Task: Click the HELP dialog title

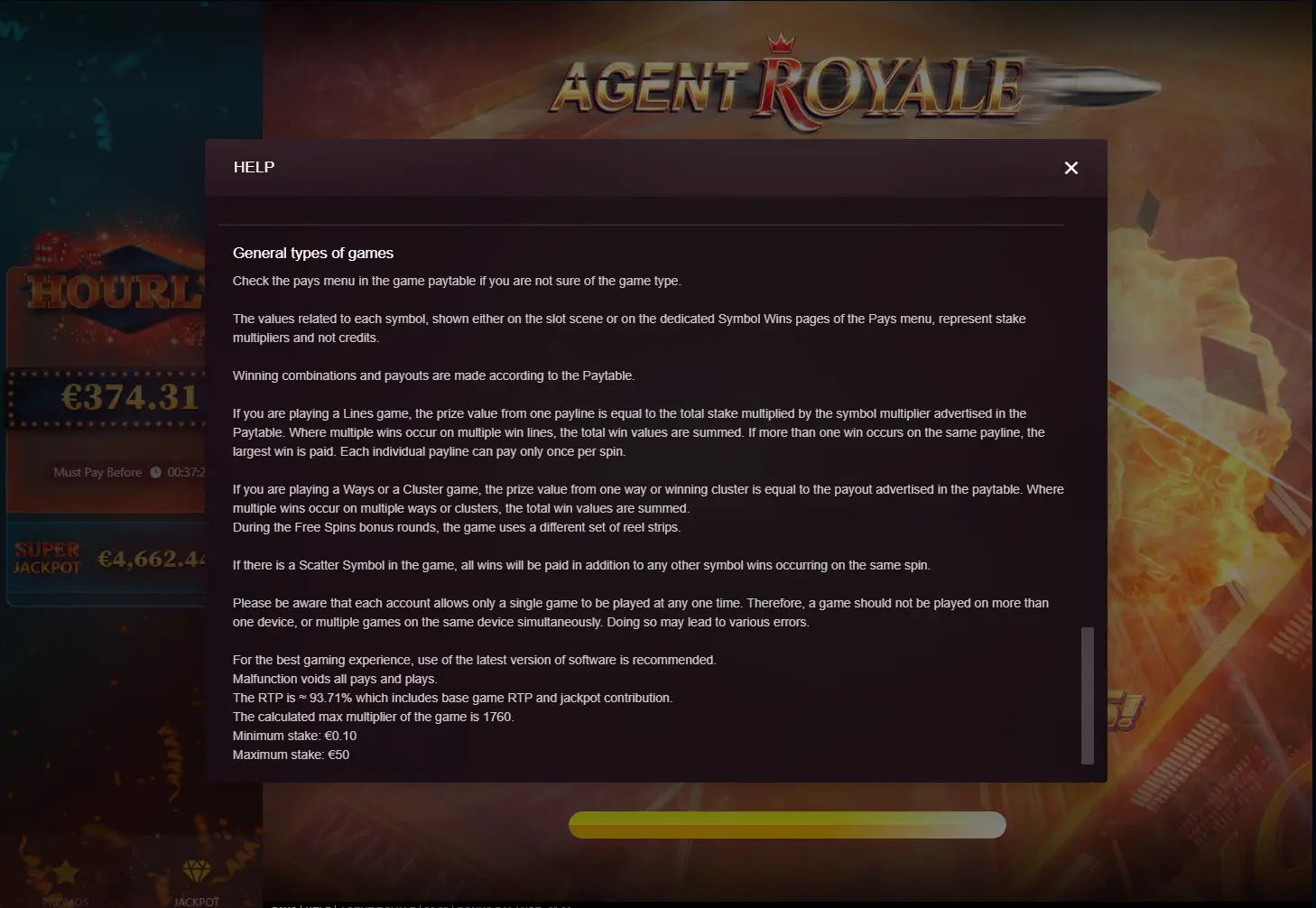Action: (254, 167)
